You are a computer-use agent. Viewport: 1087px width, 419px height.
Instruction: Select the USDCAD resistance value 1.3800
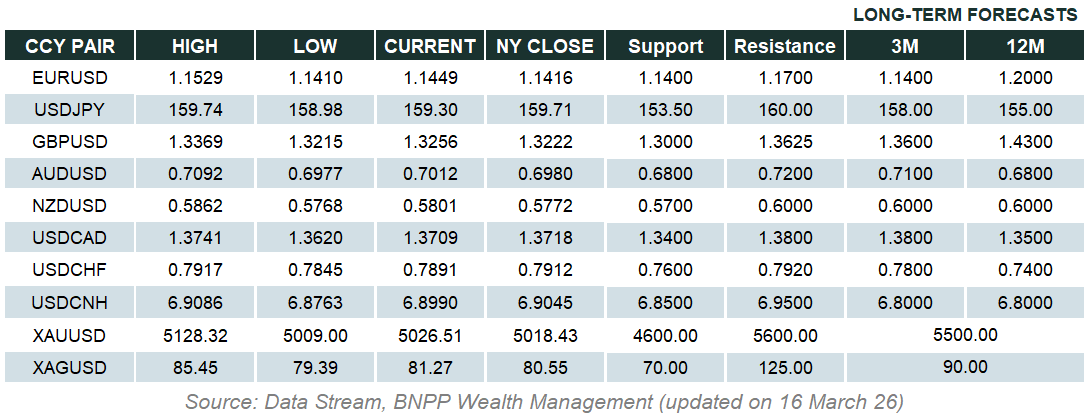click(785, 238)
